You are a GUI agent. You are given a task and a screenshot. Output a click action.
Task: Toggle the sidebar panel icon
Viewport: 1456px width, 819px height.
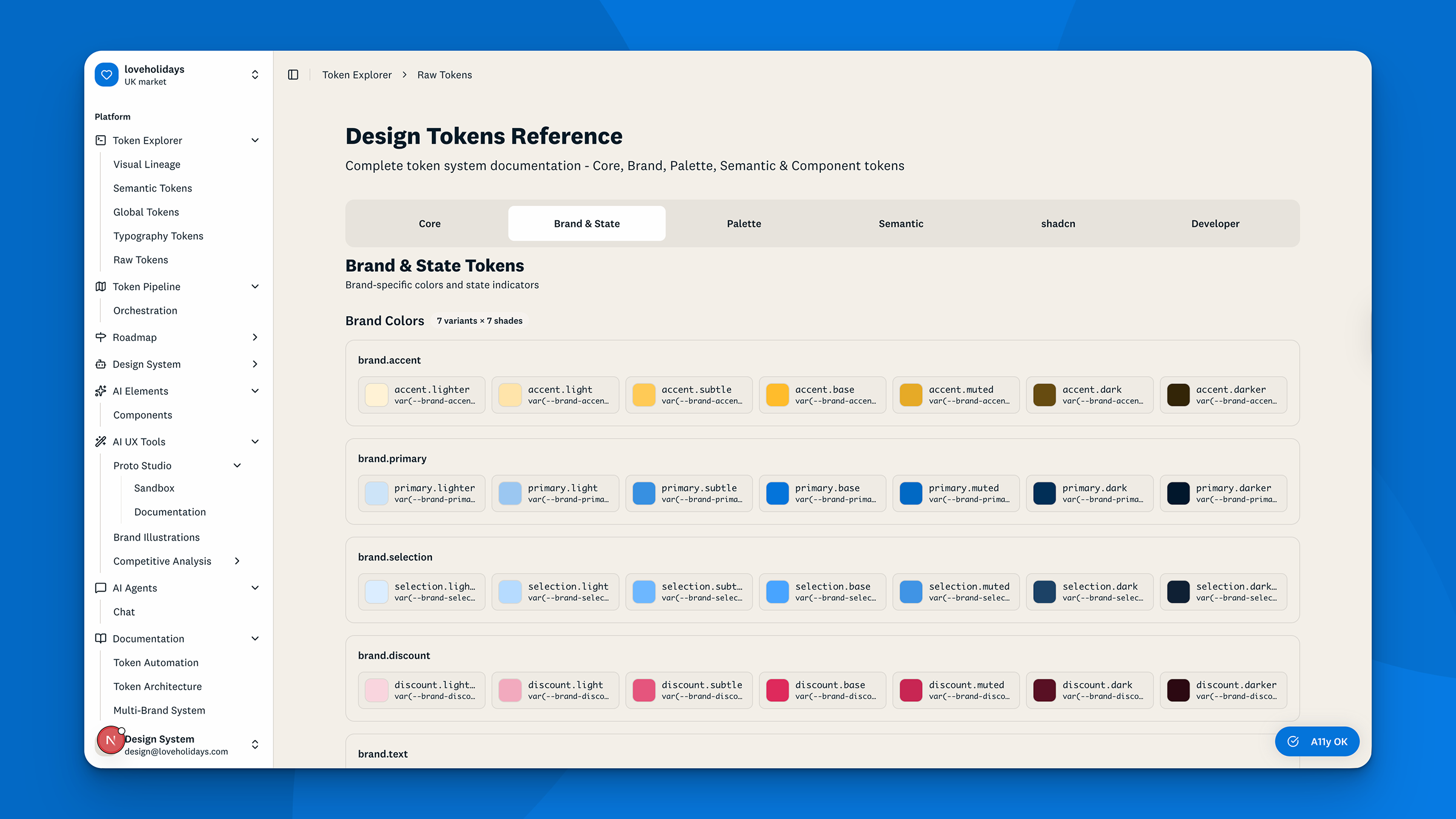[x=293, y=75]
